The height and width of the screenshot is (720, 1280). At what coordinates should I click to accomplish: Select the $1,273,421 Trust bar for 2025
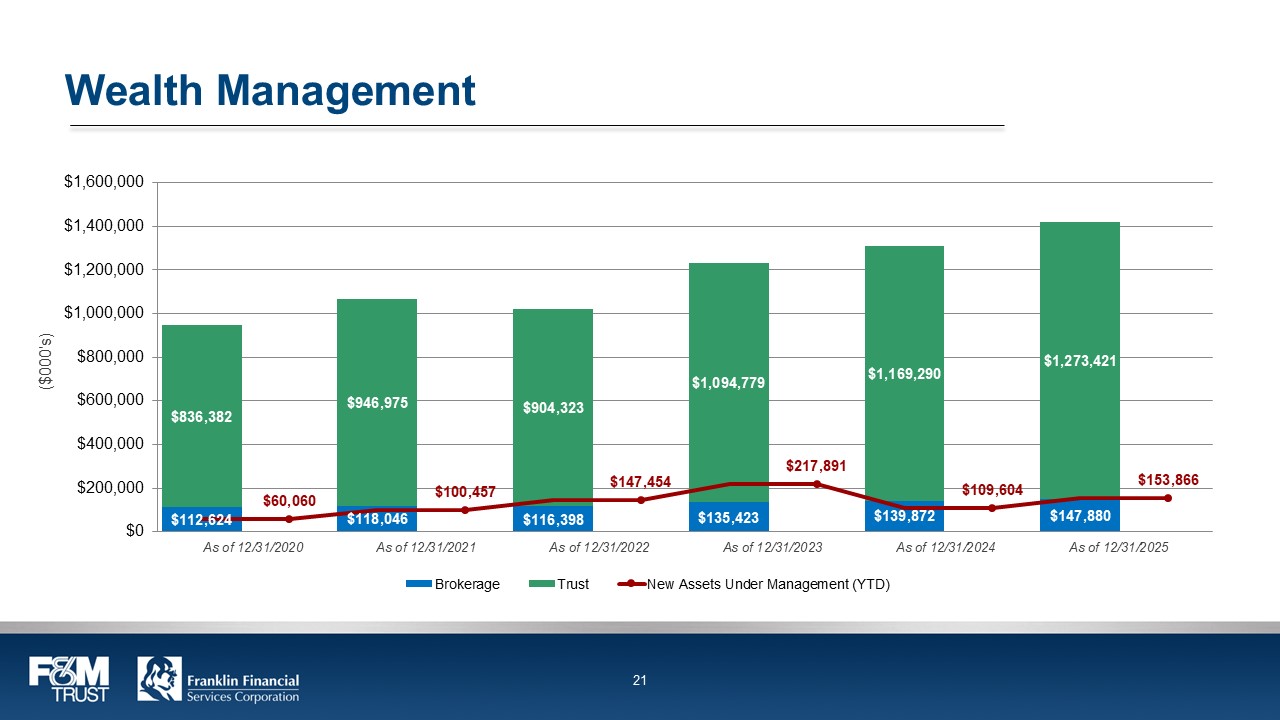1080,361
